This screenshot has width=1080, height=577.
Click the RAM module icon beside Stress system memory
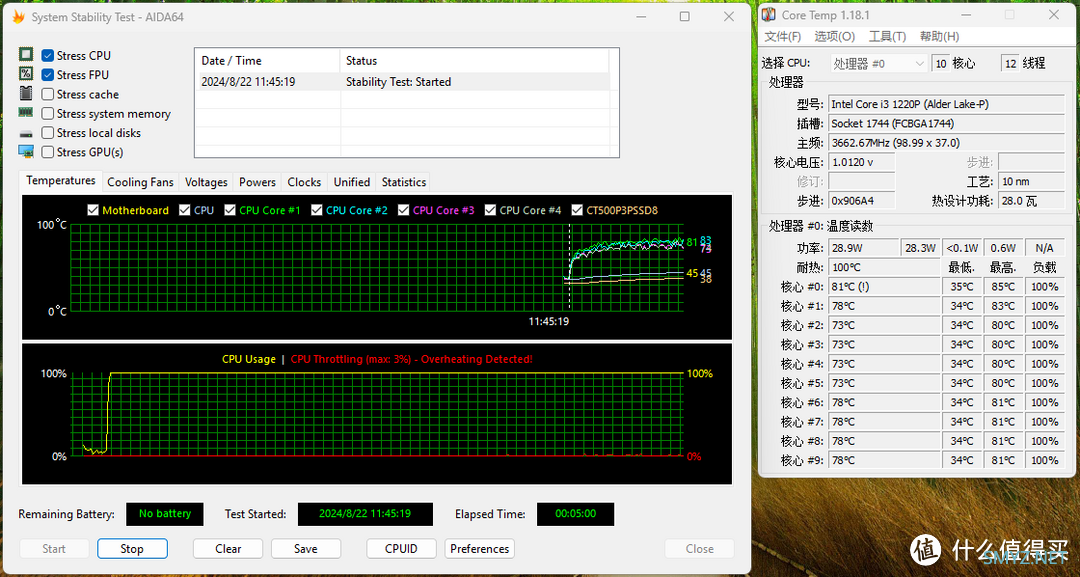26,112
